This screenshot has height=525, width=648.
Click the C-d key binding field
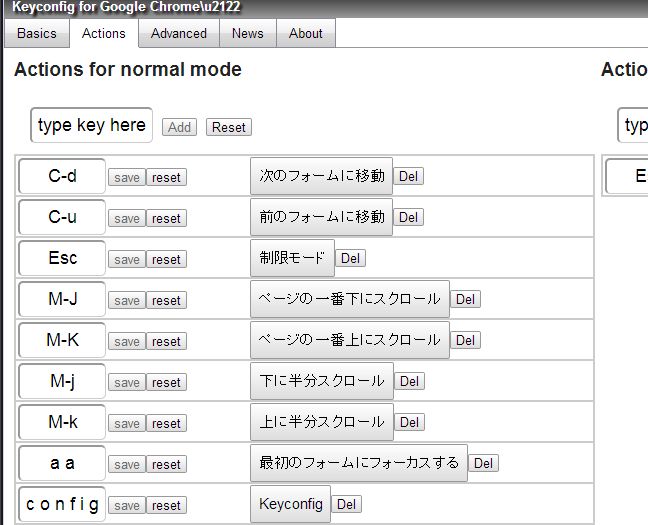pos(62,176)
